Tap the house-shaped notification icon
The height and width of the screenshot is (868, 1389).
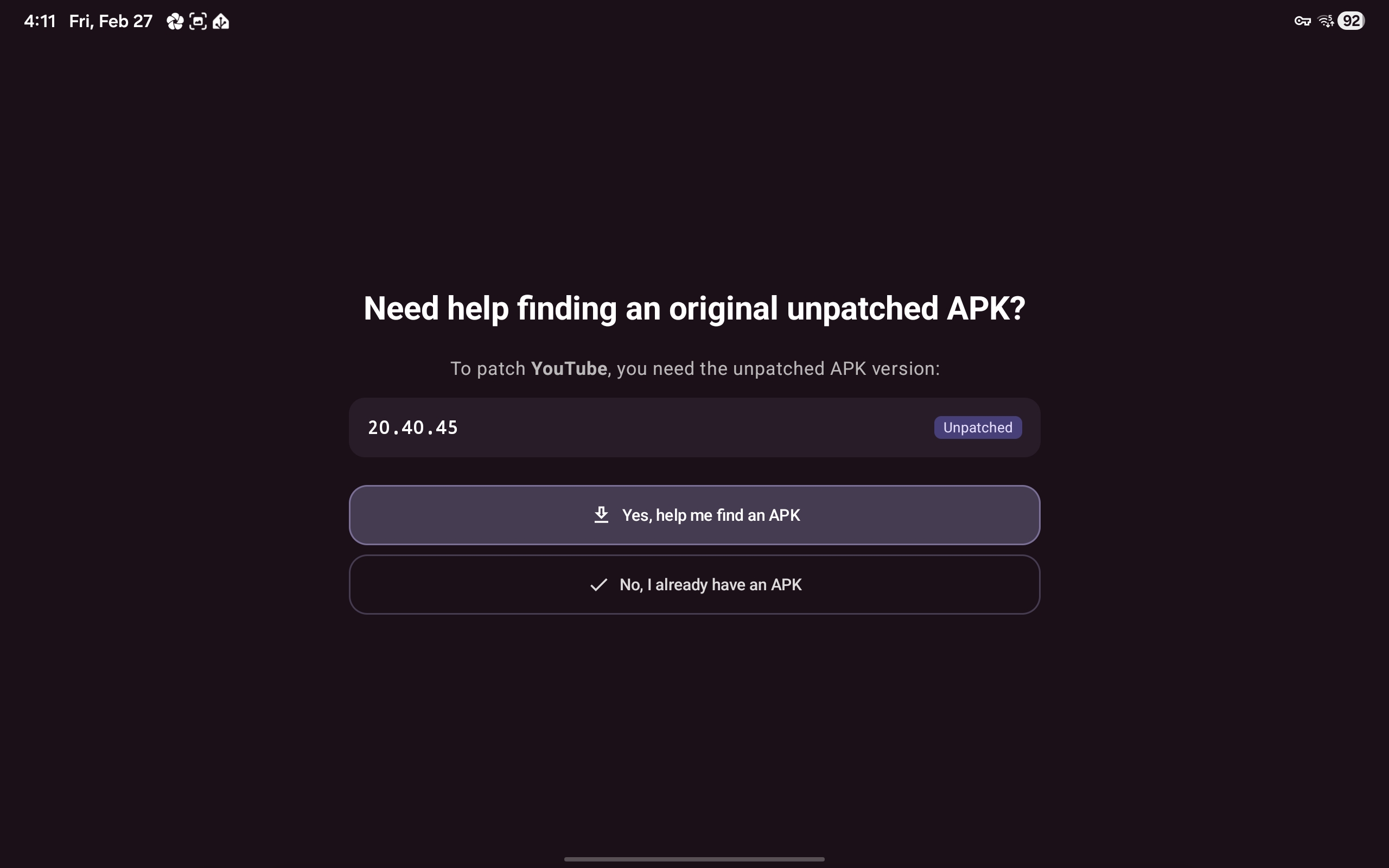(221, 22)
